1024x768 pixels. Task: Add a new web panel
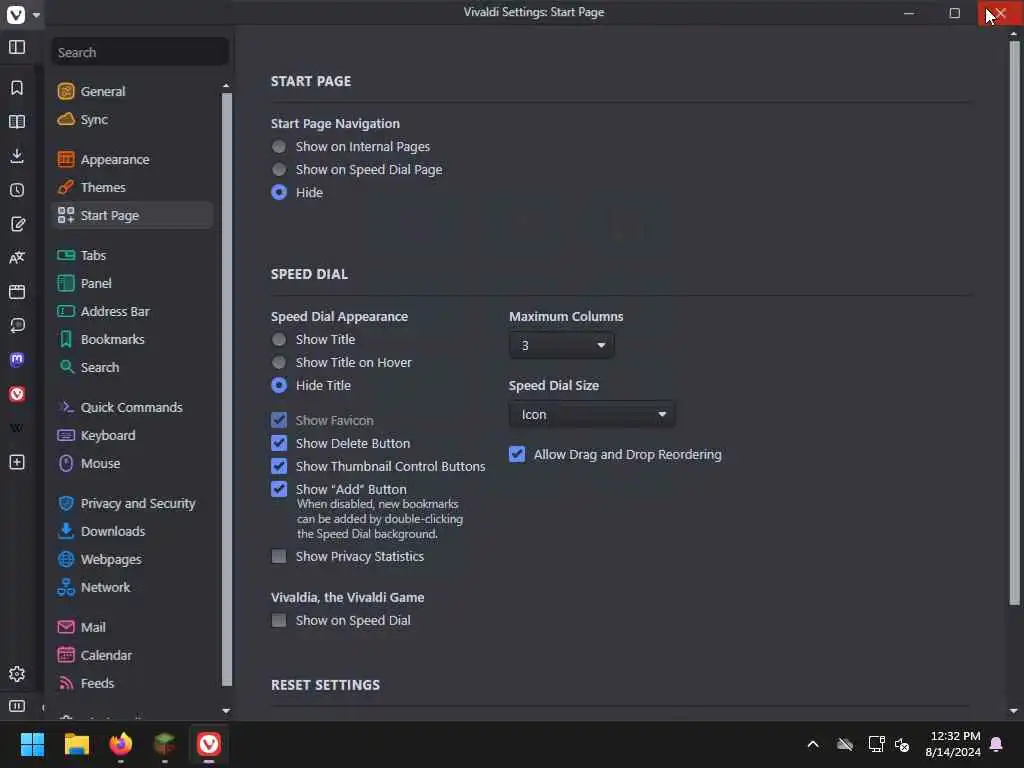(x=17, y=462)
